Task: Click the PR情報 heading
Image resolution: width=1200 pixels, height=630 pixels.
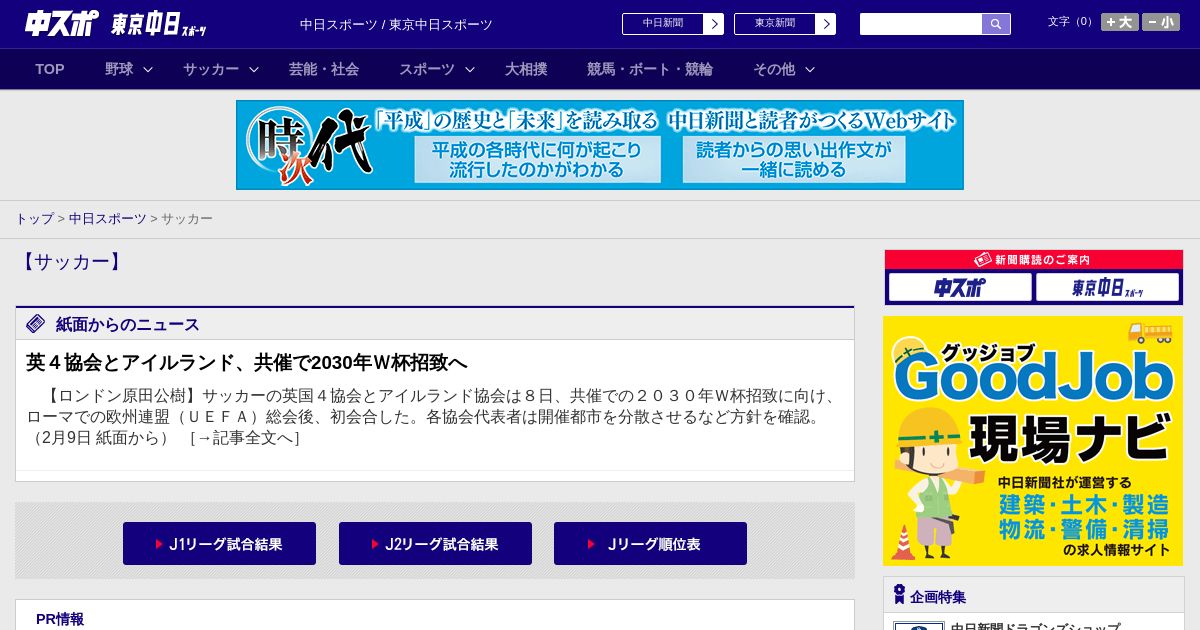Action: tap(60, 619)
